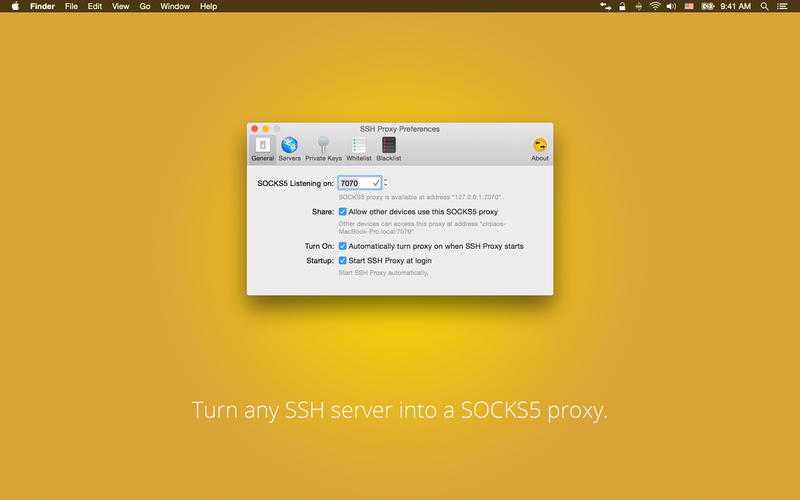
Task: Click the 127.0.0.1:7070 address hint text
Action: (419, 197)
